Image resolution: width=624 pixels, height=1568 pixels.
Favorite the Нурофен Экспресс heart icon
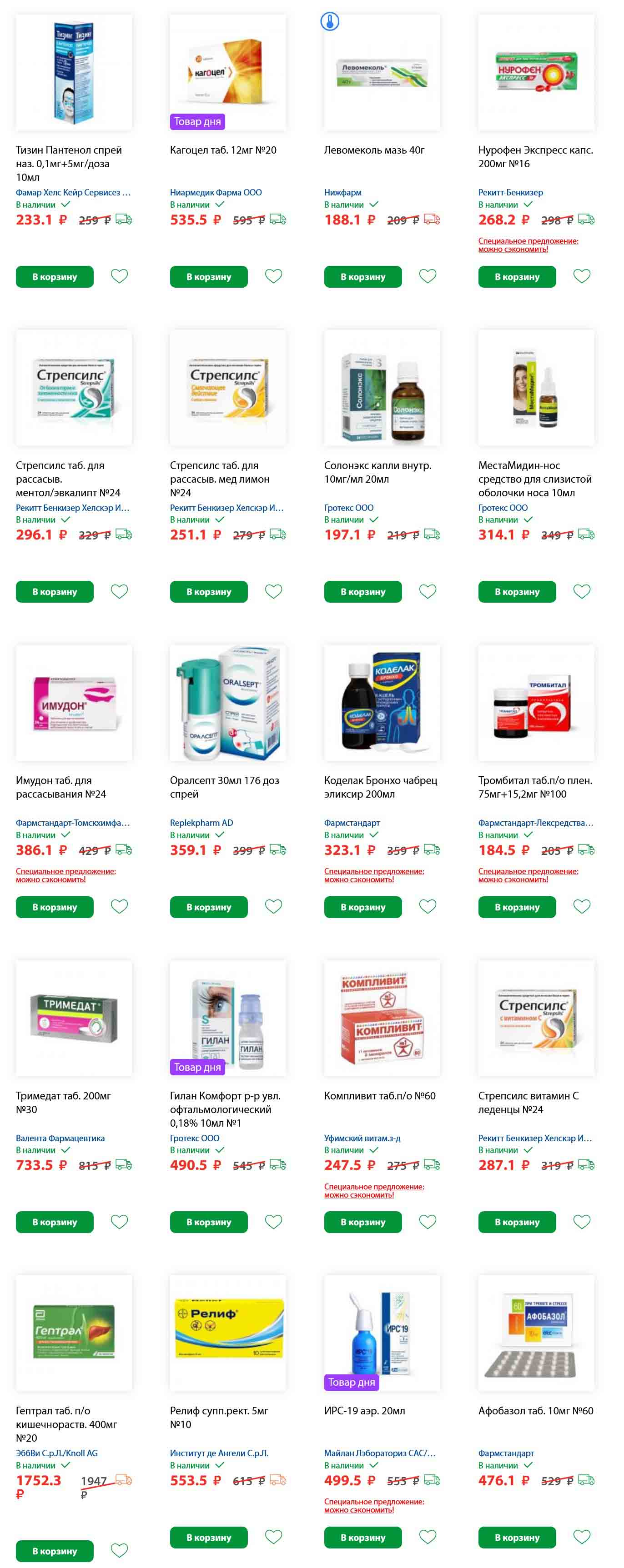click(x=582, y=276)
